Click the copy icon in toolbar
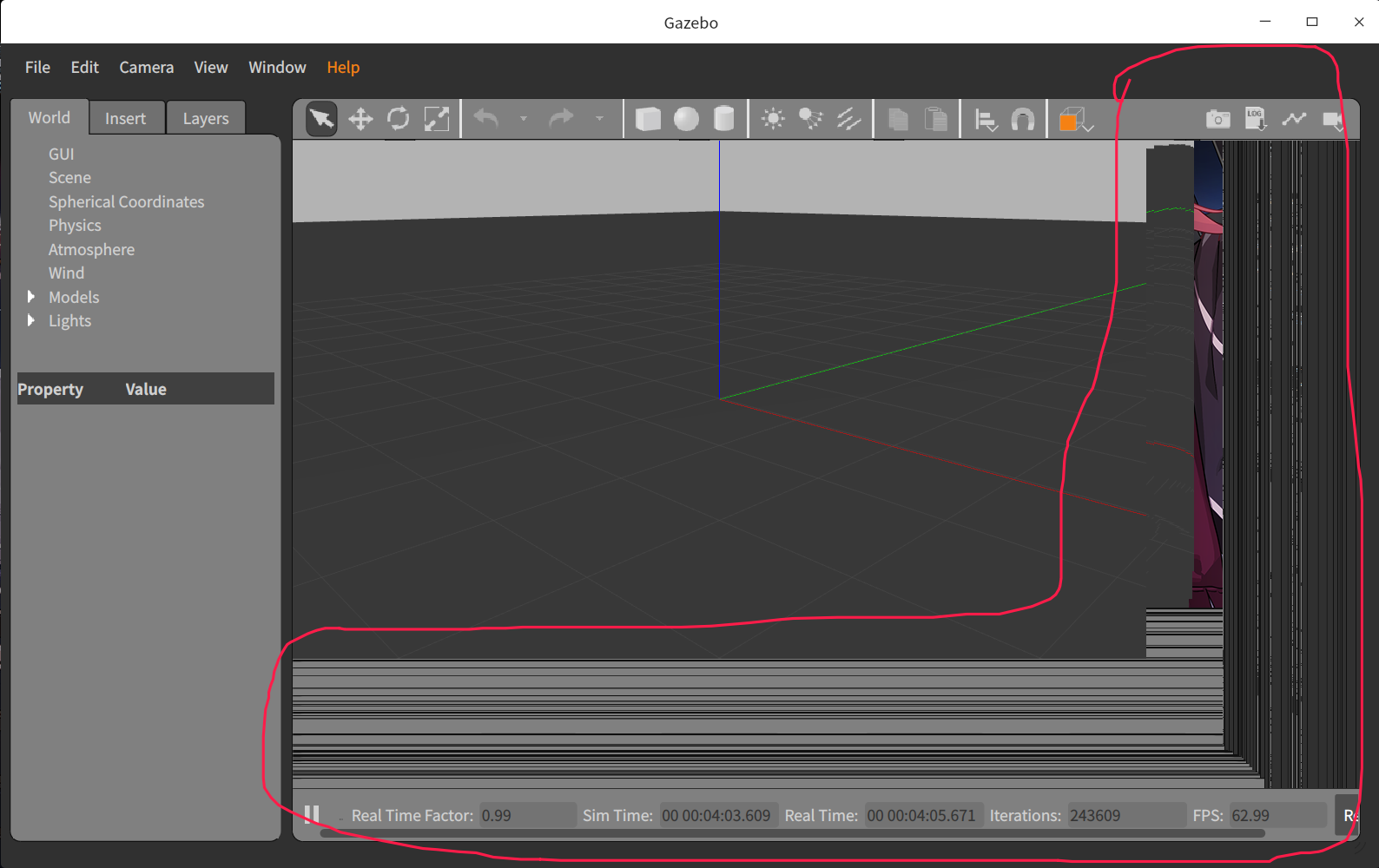1379x868 pixels. pyautogui.click(x=898, y=119)
